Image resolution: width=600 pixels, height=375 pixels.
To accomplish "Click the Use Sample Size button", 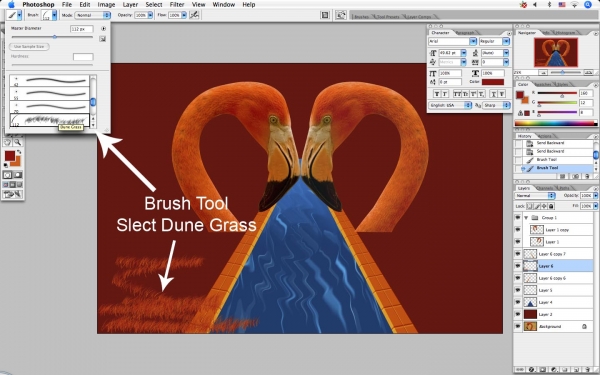I will (x=29, y=46).
